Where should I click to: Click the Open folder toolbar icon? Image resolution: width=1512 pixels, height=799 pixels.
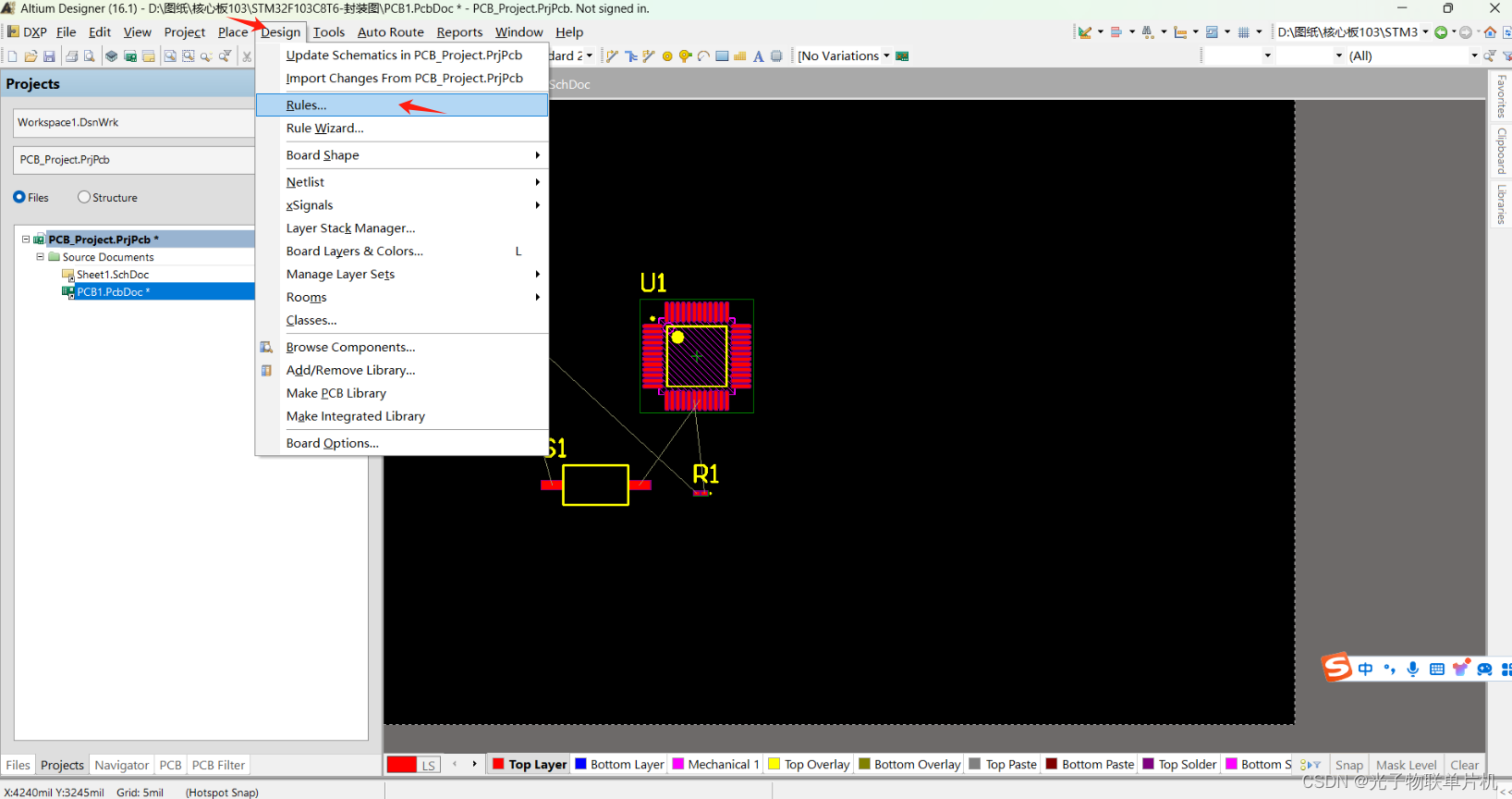30,56
